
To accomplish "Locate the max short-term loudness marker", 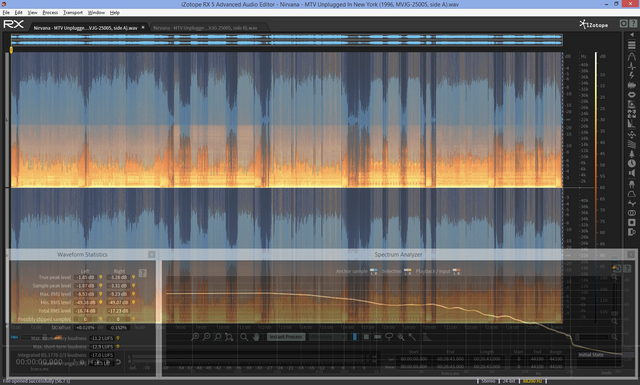I will tap(118, 347).
